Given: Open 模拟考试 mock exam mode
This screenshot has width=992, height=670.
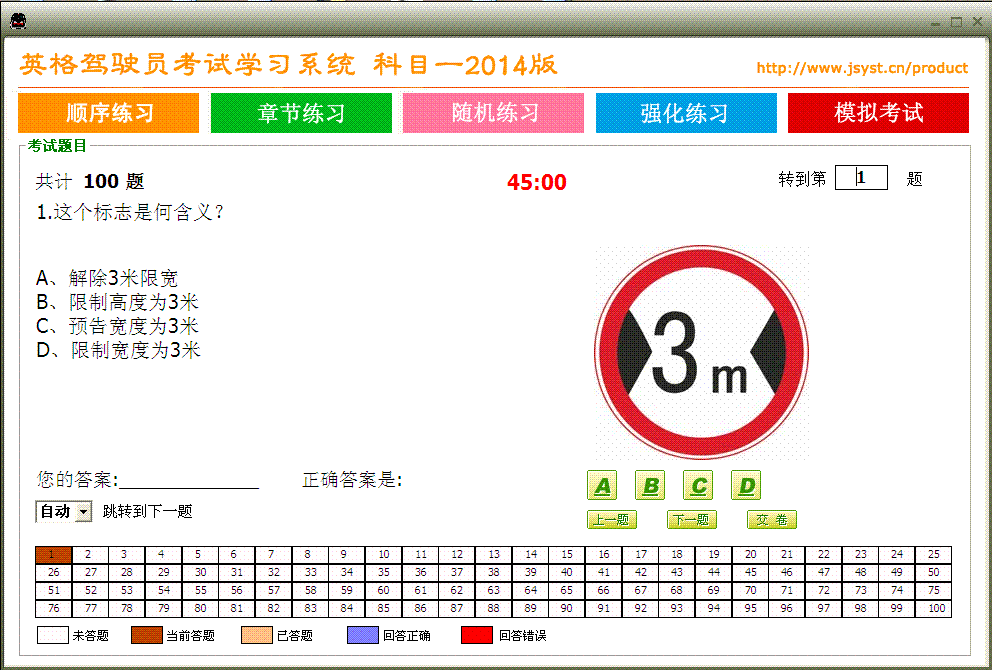Looking at the screenshot, I should pos(878,112).
